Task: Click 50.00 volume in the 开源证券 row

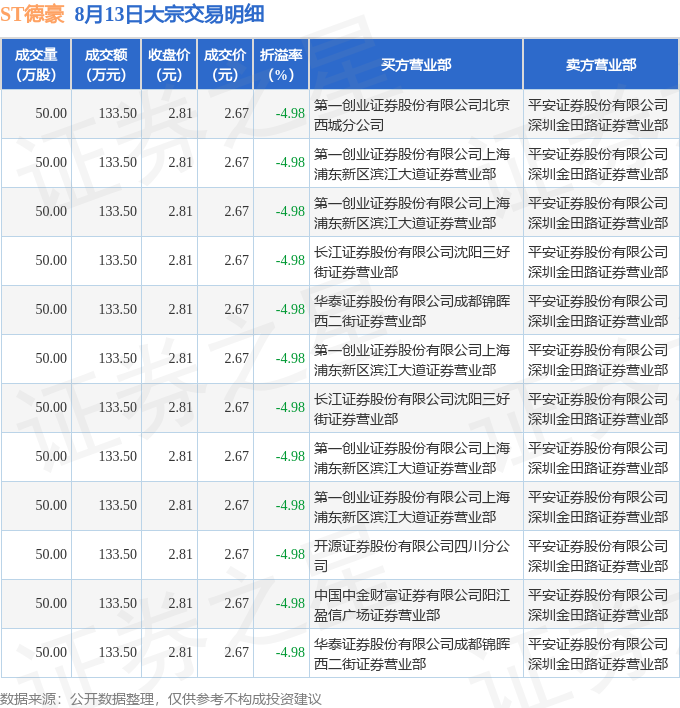Action: 51,554
